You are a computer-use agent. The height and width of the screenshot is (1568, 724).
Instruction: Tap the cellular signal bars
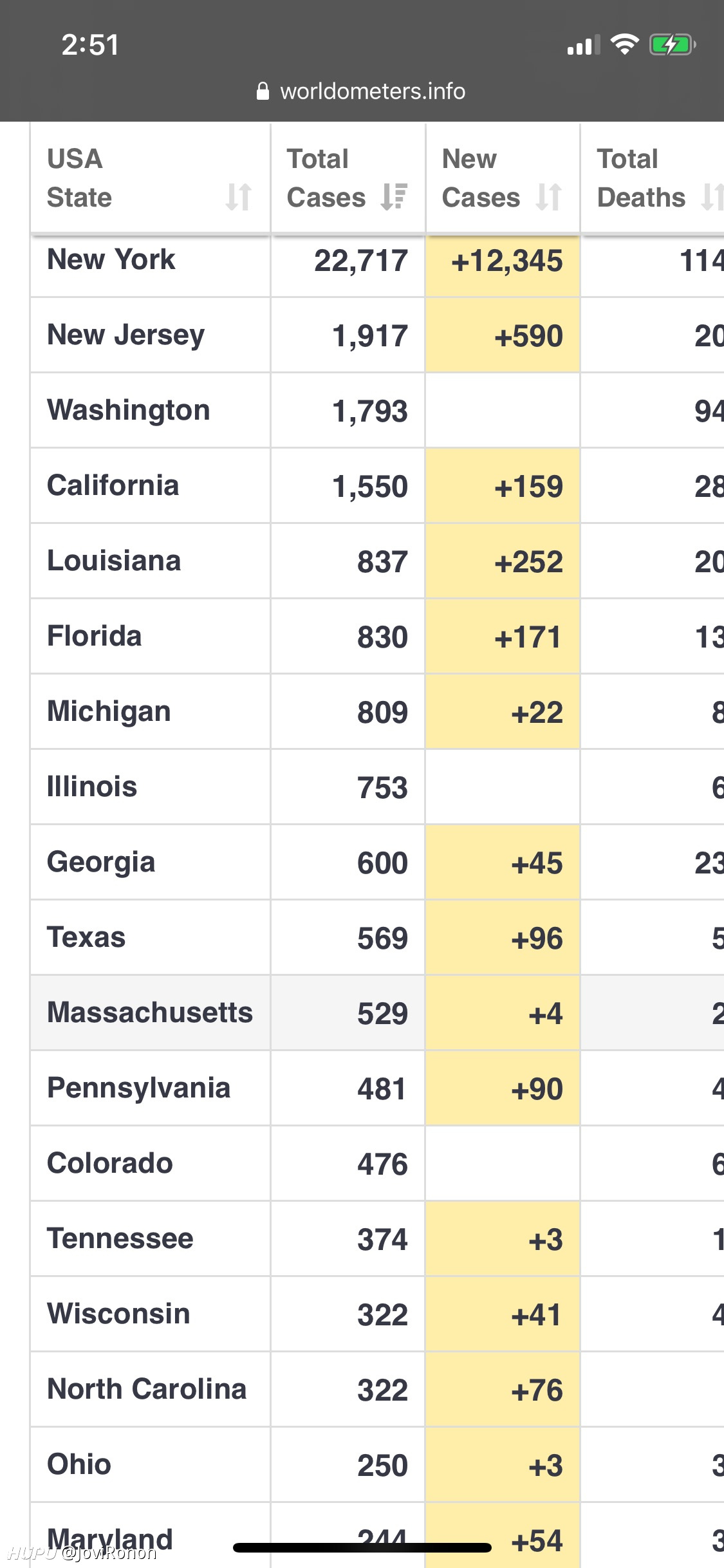584,45
